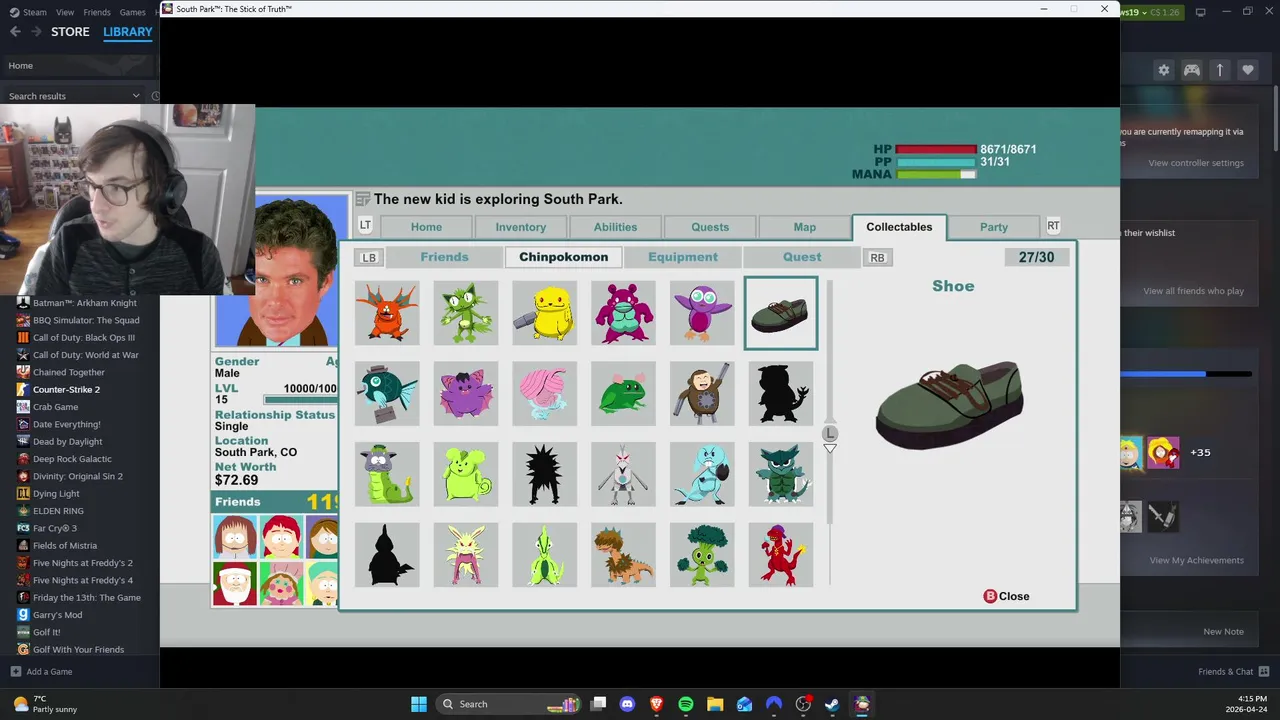Screen dimensions: 1280x720
Task: Close the collectables menu with B Close
Action: coord(1007,596)
